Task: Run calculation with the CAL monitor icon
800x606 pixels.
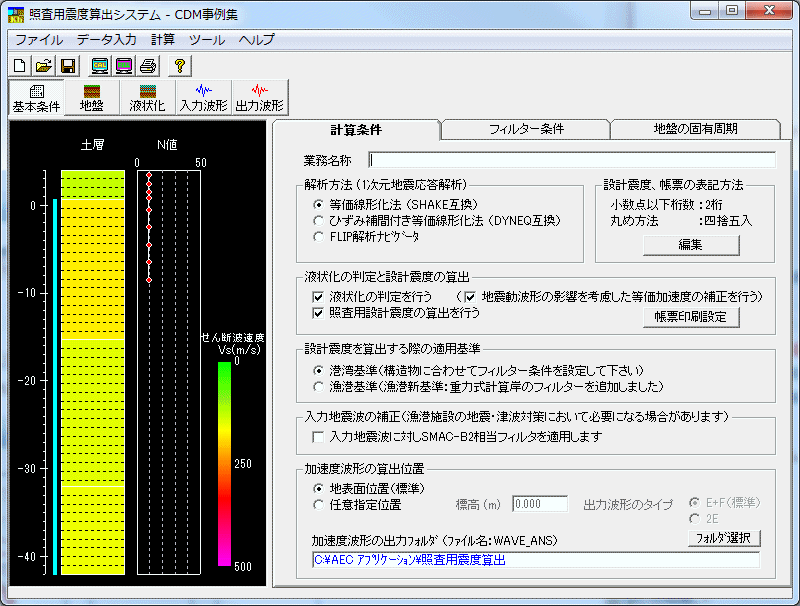Action: [x=100, y=67]
